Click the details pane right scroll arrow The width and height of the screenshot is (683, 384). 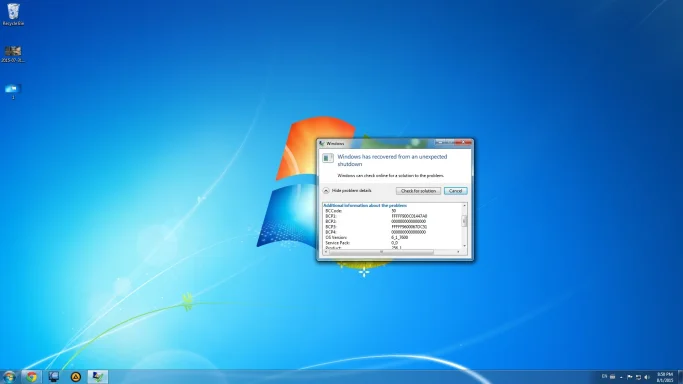[458, 252]
